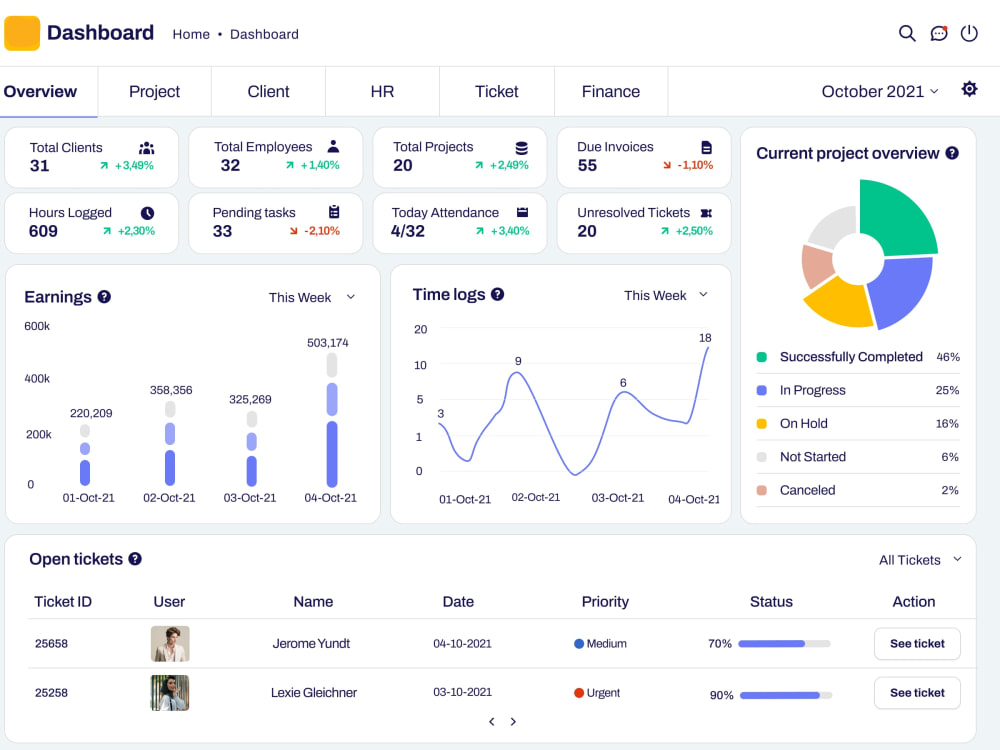Click the Status column header
The width and height of the screenshot is (1000, 750).
771,601
